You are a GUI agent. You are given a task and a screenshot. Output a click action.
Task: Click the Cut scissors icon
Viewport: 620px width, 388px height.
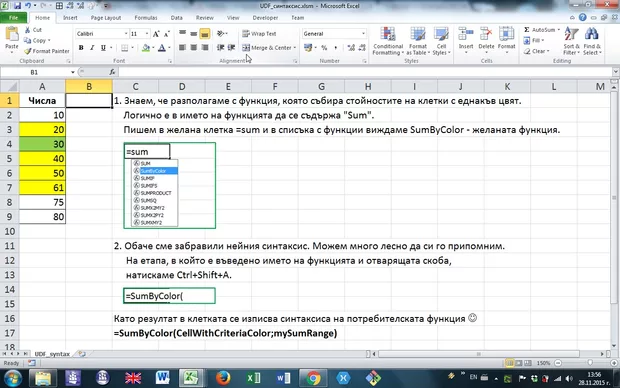(x=28, y=30)
